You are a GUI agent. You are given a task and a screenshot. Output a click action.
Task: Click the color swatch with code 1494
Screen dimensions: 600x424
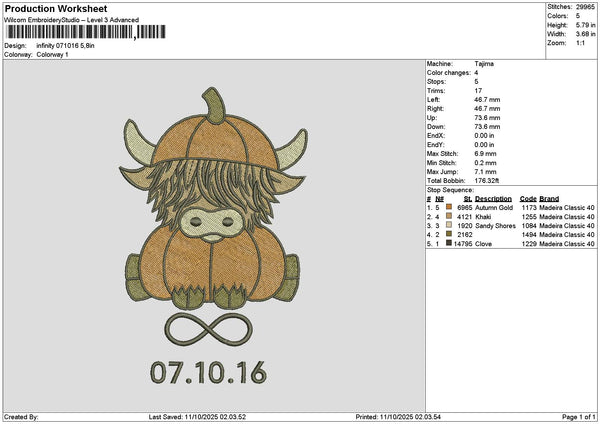[x=449, y=234]
